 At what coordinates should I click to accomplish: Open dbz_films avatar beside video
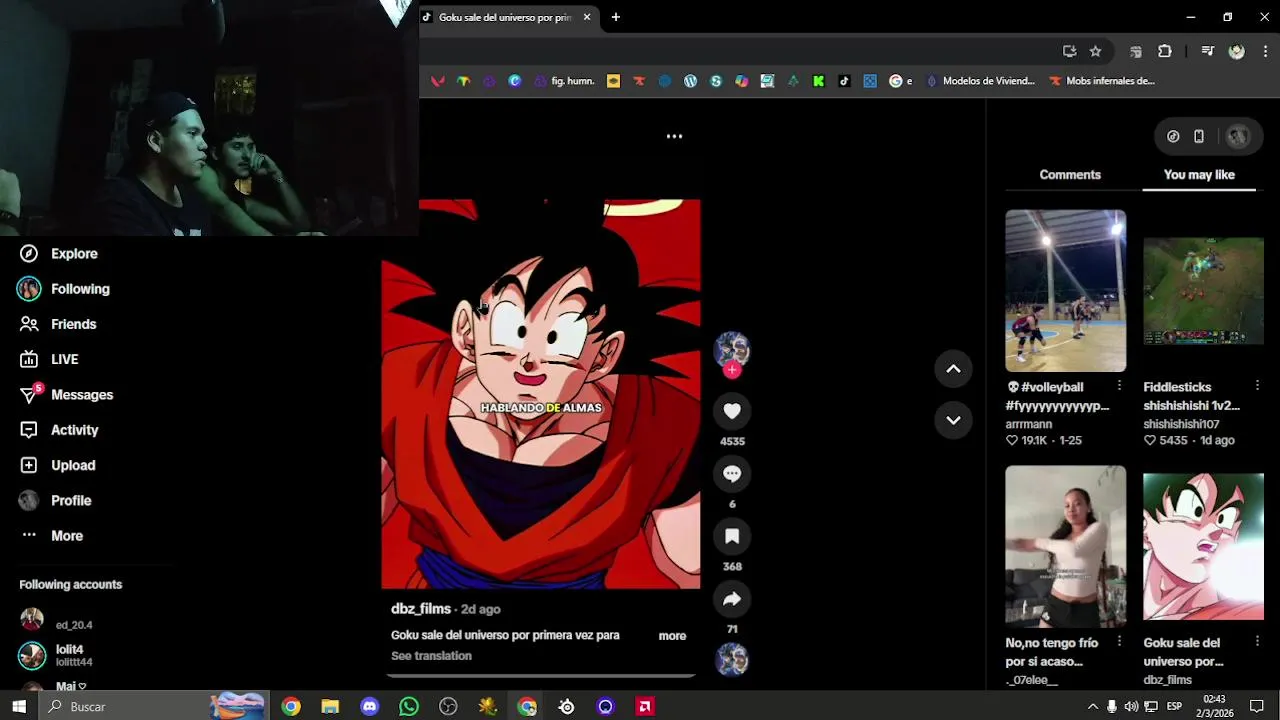[x=732, y=349]
